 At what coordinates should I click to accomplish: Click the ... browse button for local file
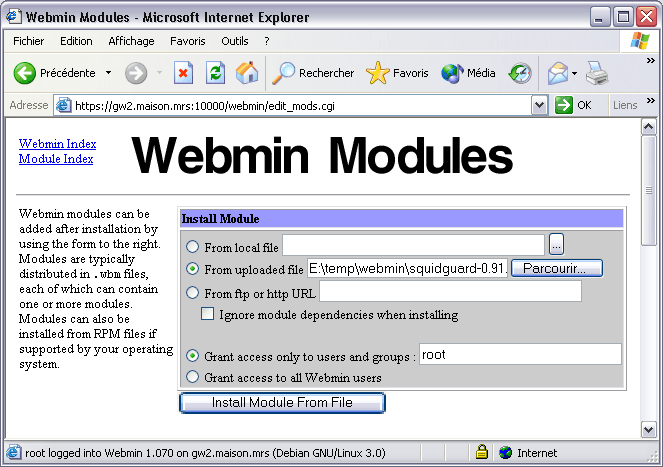click(x=556, y=244)
